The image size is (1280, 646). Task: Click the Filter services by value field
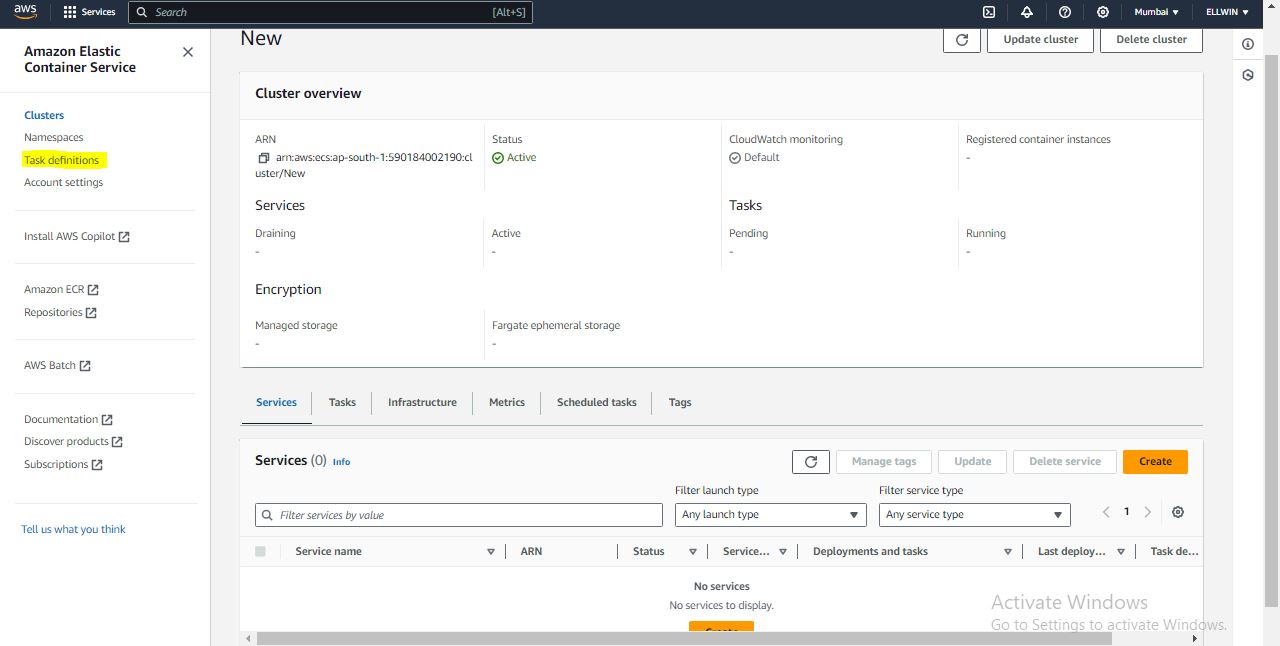[459, 515]
